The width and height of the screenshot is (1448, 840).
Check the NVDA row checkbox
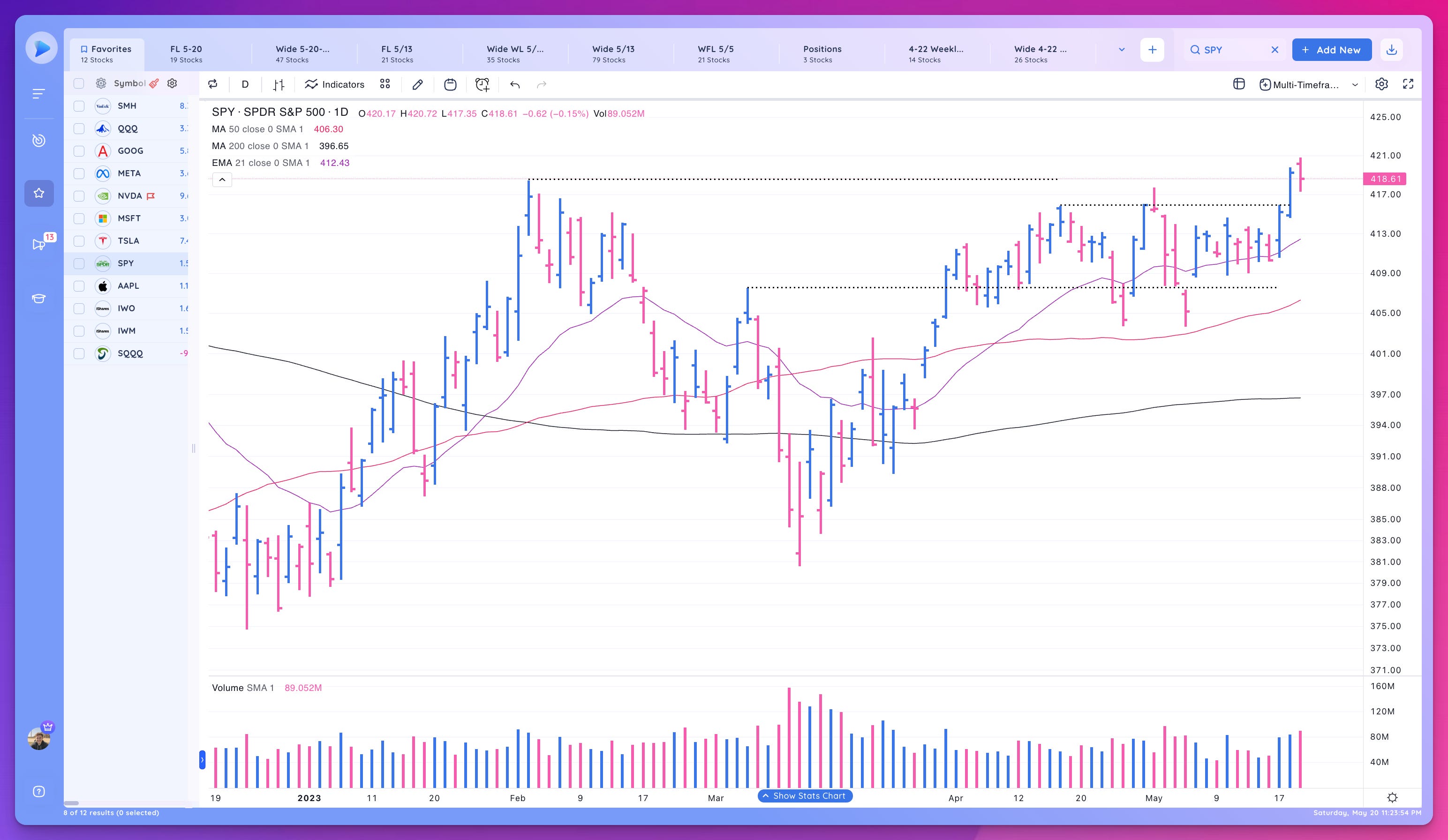point(79,196)
